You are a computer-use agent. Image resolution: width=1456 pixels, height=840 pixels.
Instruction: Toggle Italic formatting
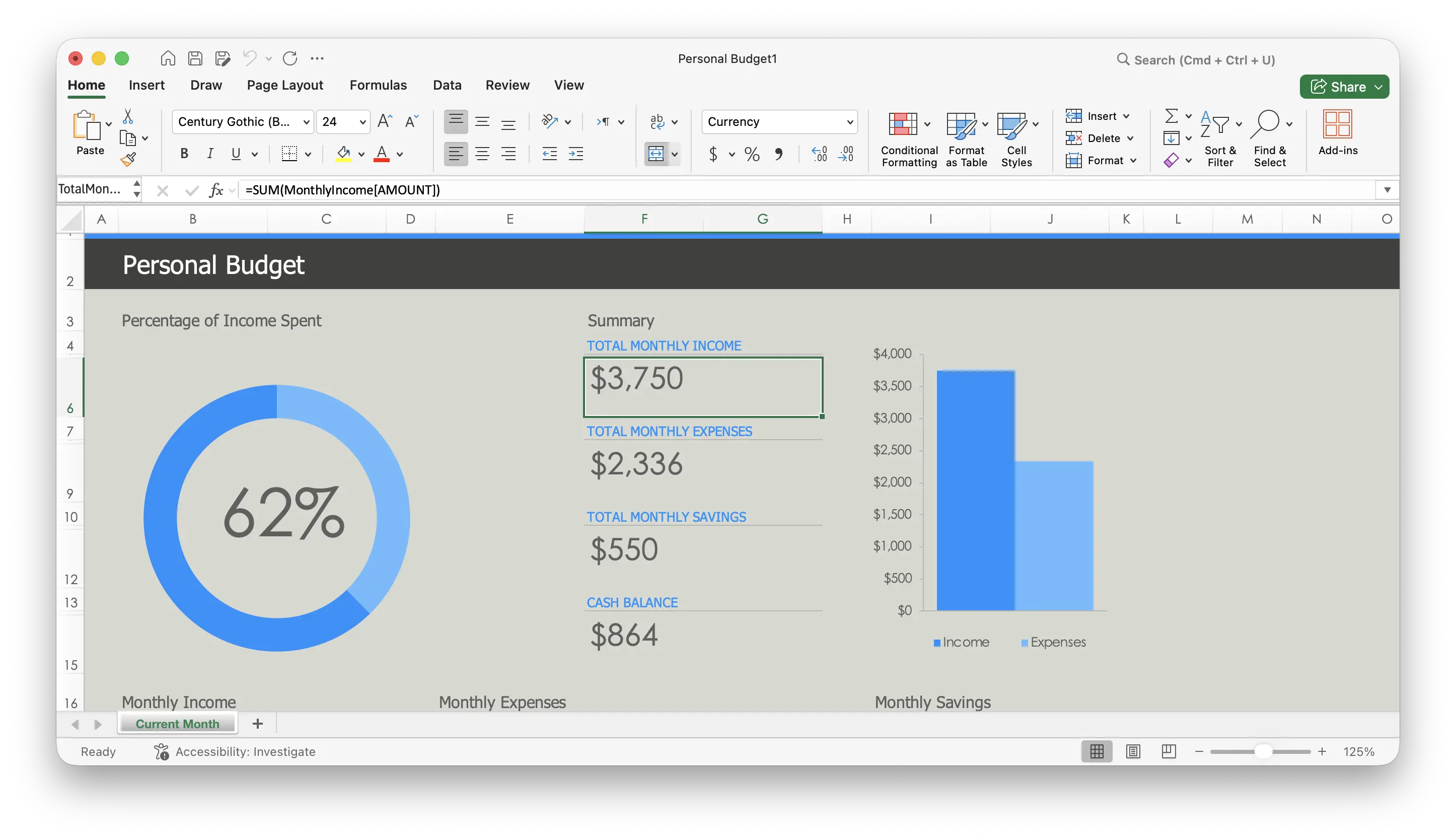point(210,154)
